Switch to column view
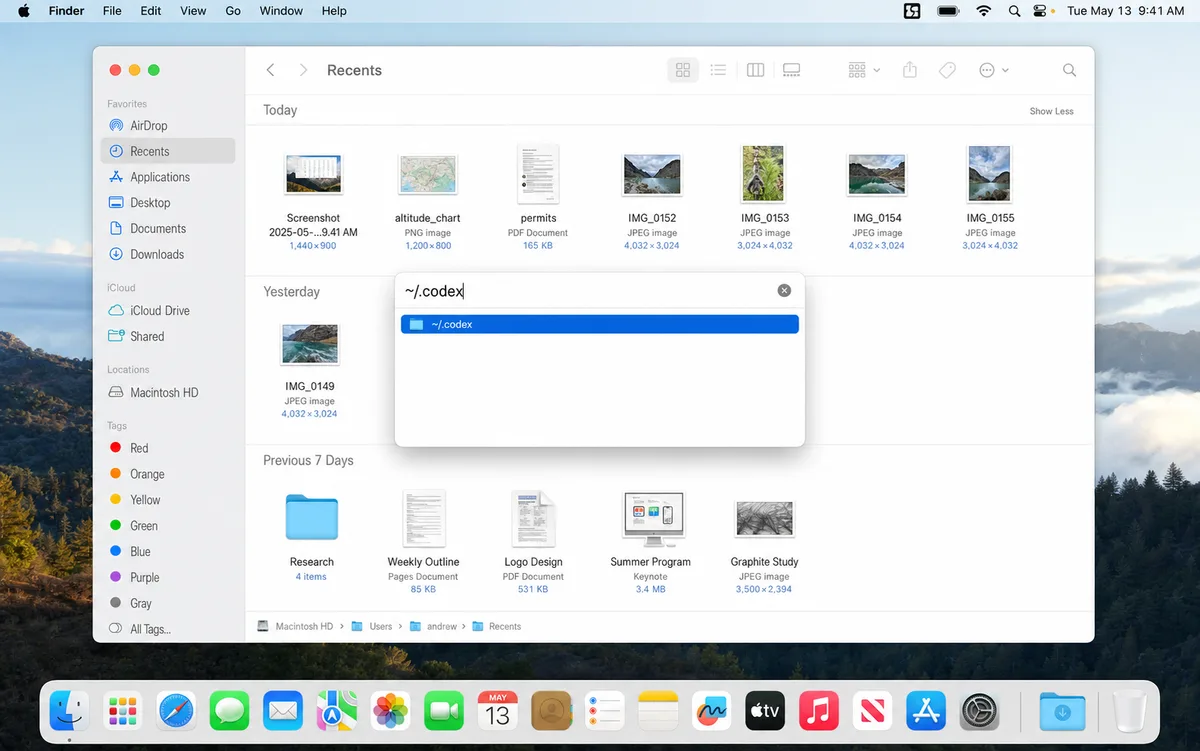Viewport: 1200px width, 751px height. (756, 70)
